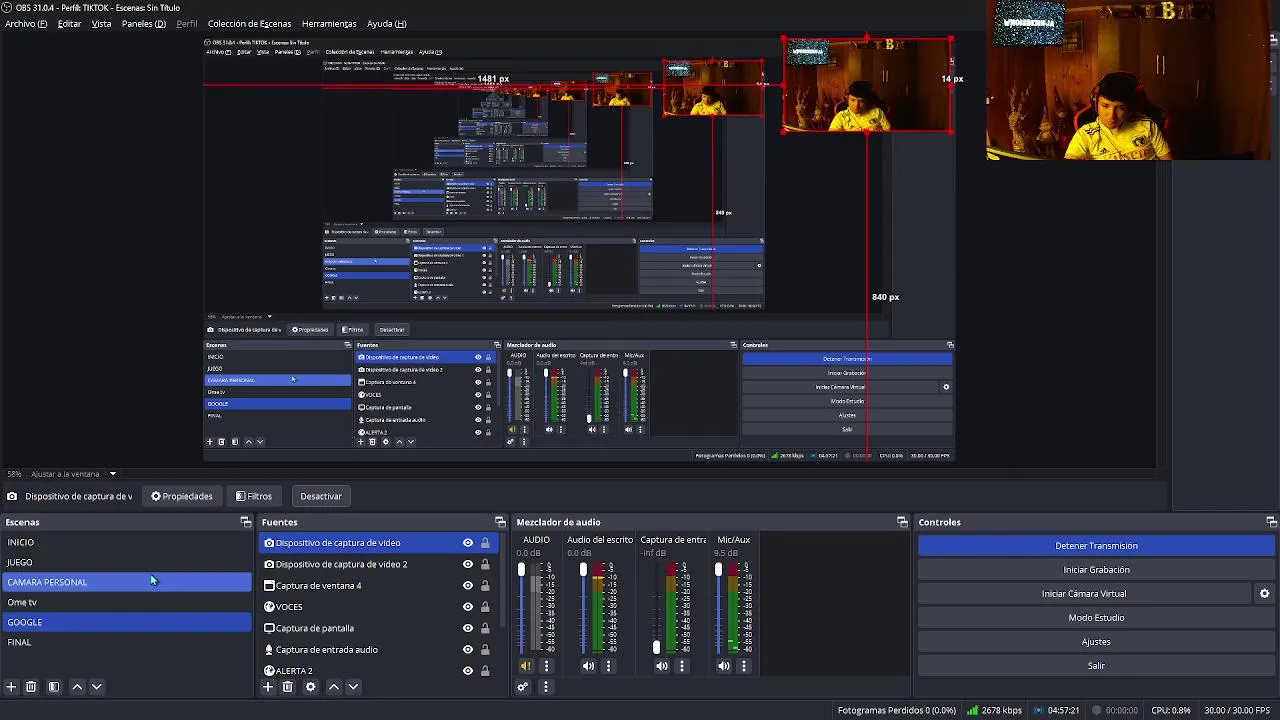The height and width of the screenshot is (720, 1280).
Task: Open options menu for the Mic/Aux channel
Action: click(744, 666)
